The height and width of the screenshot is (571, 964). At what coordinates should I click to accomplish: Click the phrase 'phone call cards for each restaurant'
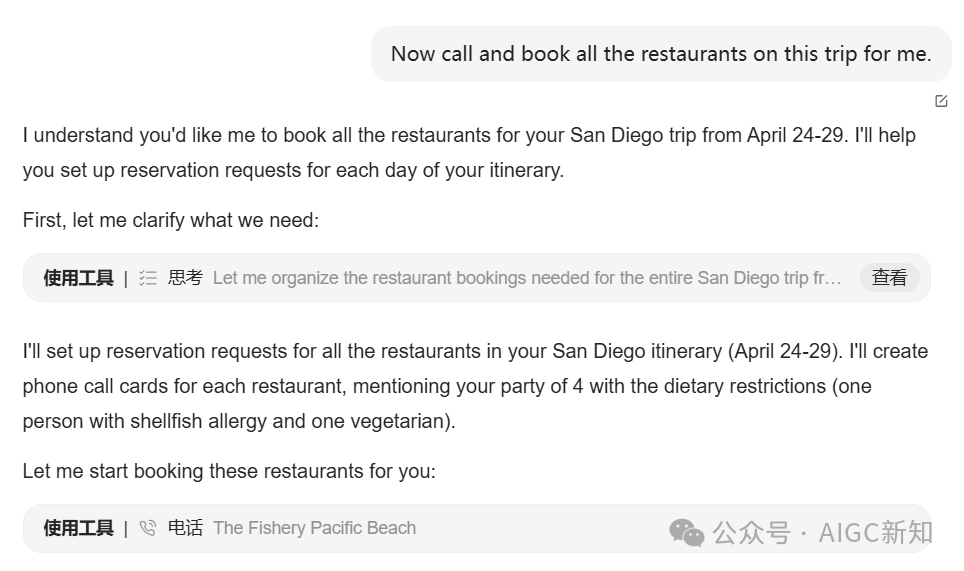(x=185, y=387)
